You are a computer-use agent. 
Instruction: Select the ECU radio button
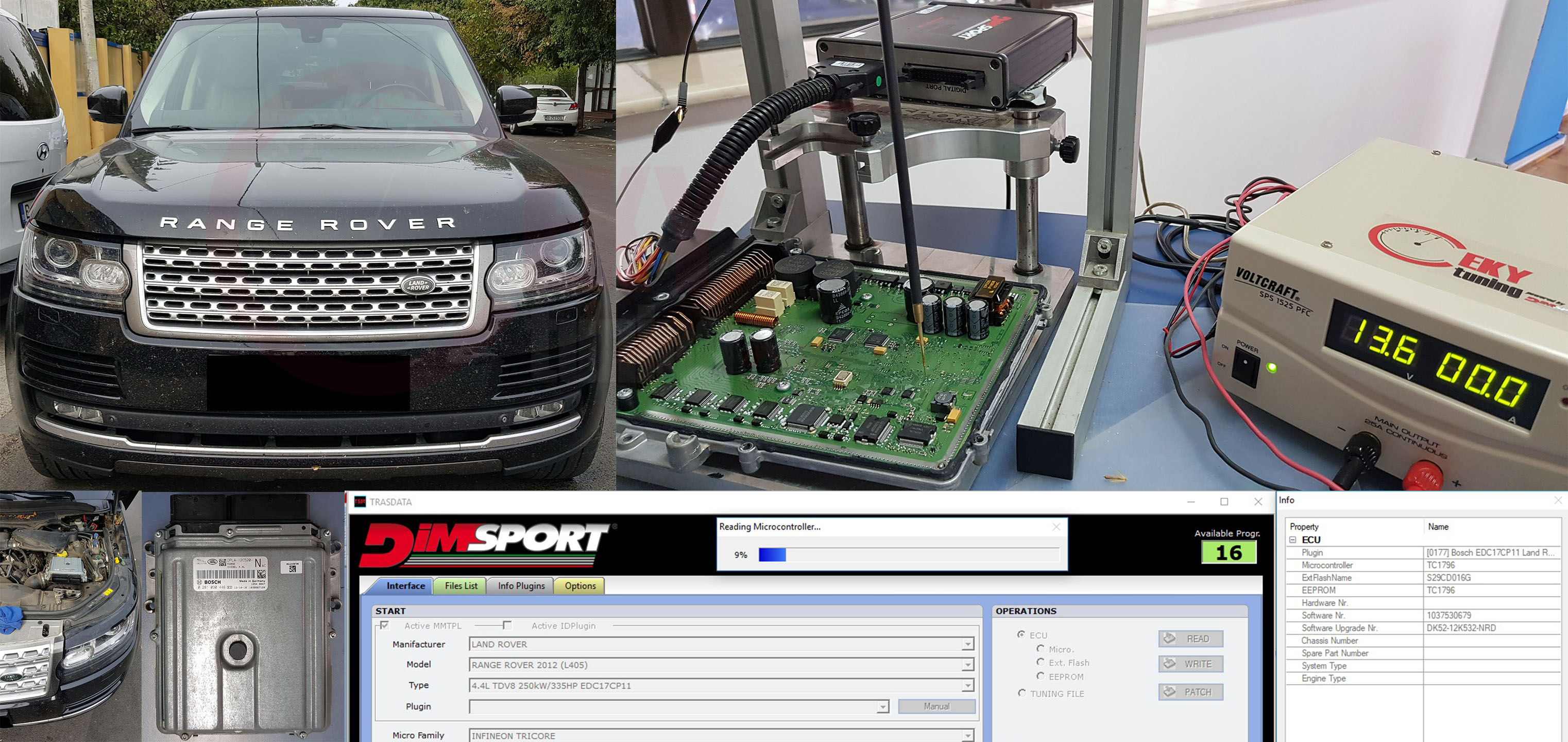tap(1021, 634)
